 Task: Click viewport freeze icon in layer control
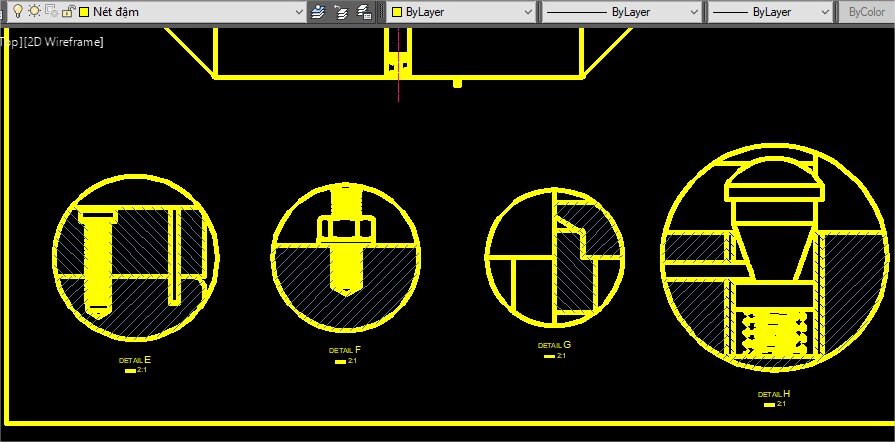click(51, 11)
